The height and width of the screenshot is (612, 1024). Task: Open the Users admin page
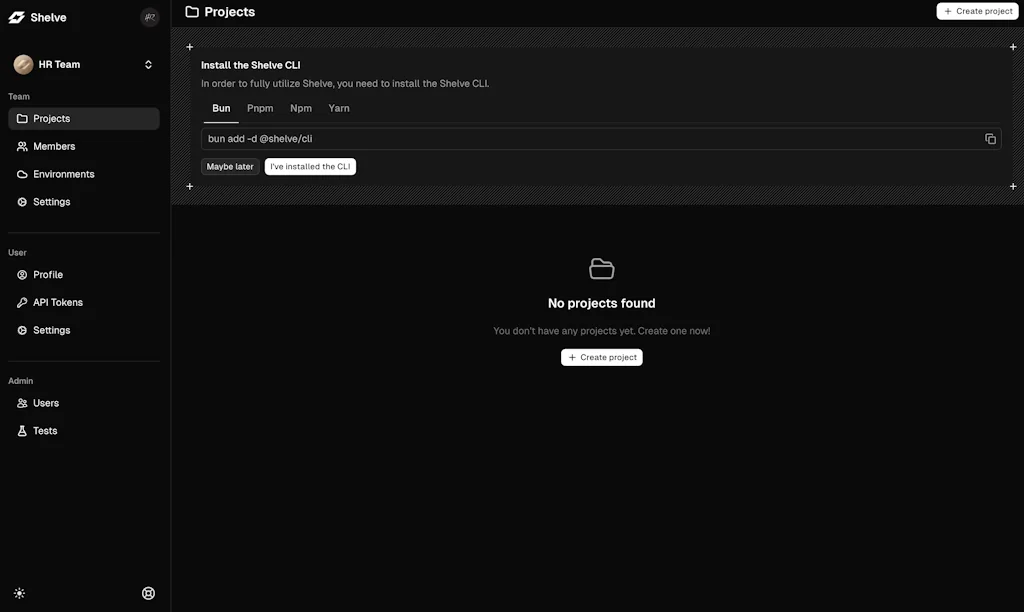coord(45,403)
